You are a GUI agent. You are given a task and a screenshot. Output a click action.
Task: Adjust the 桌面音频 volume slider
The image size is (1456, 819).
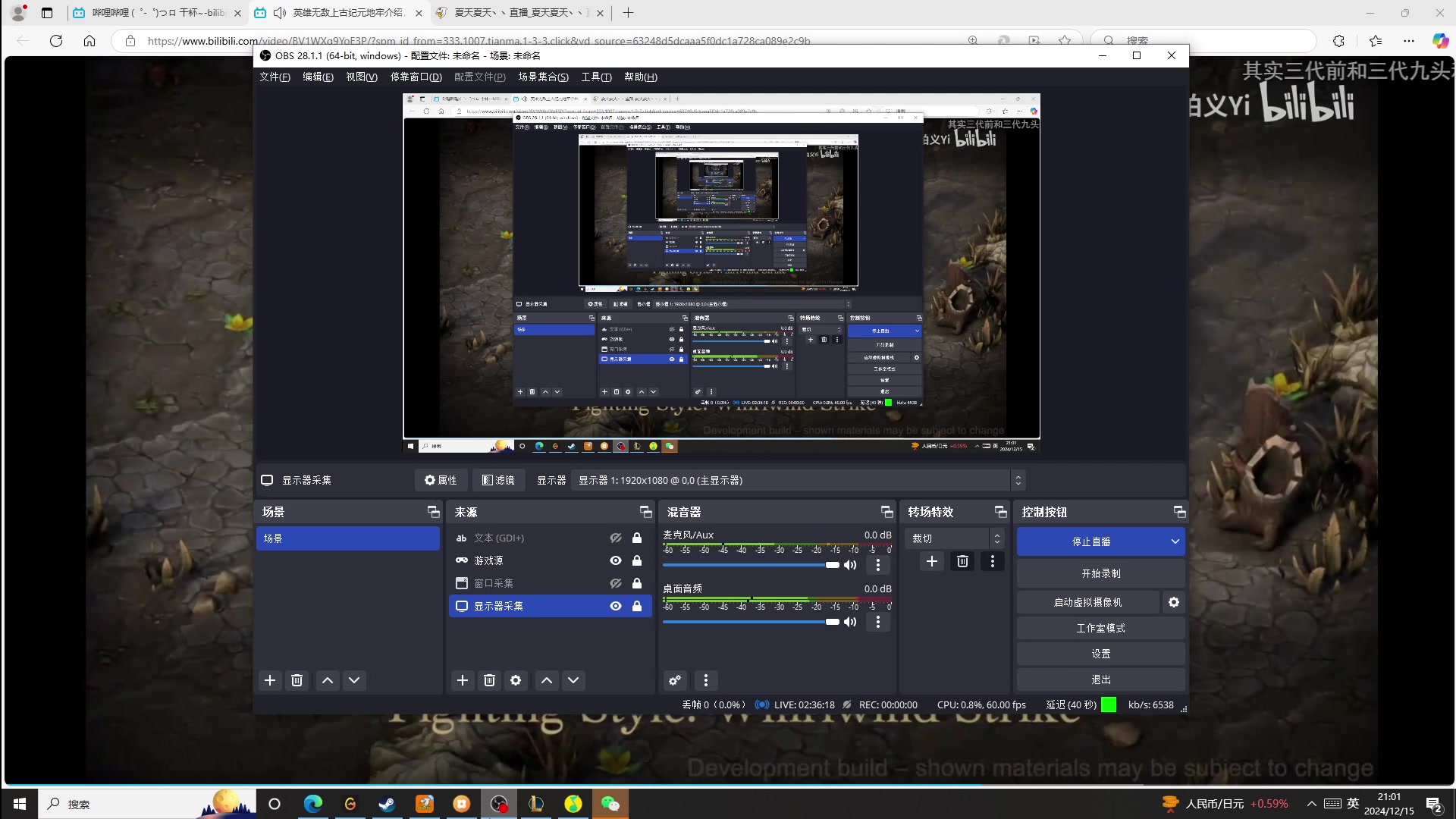[x=751, y=622]
